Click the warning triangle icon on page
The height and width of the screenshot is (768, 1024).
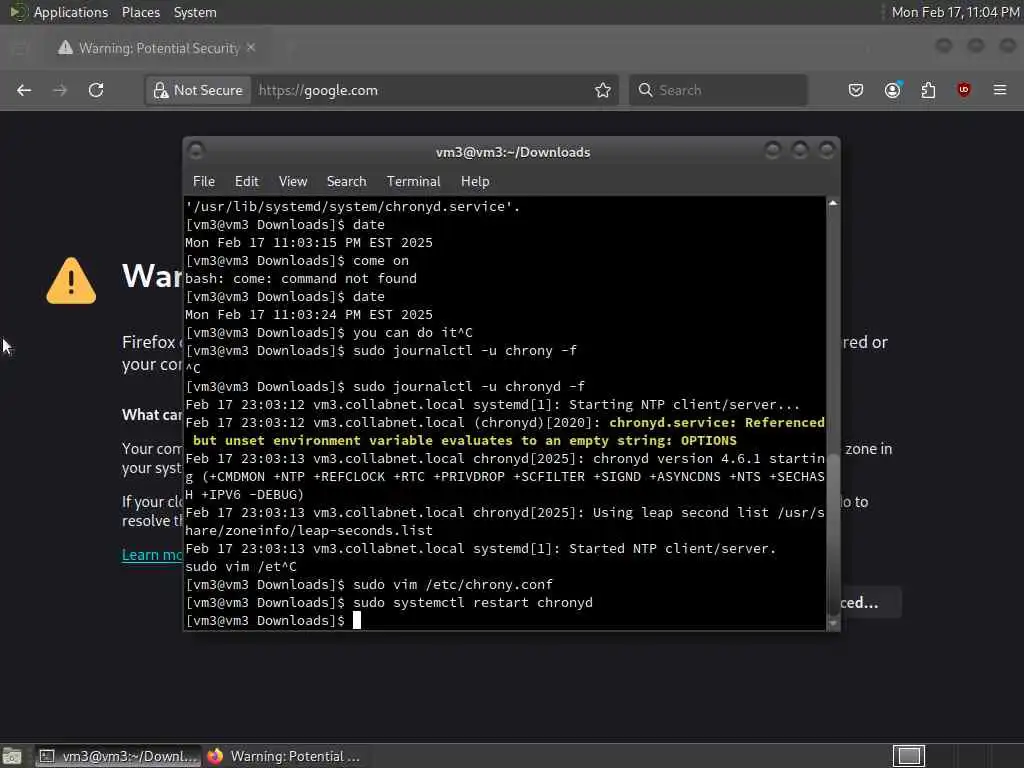click(71, 281)
